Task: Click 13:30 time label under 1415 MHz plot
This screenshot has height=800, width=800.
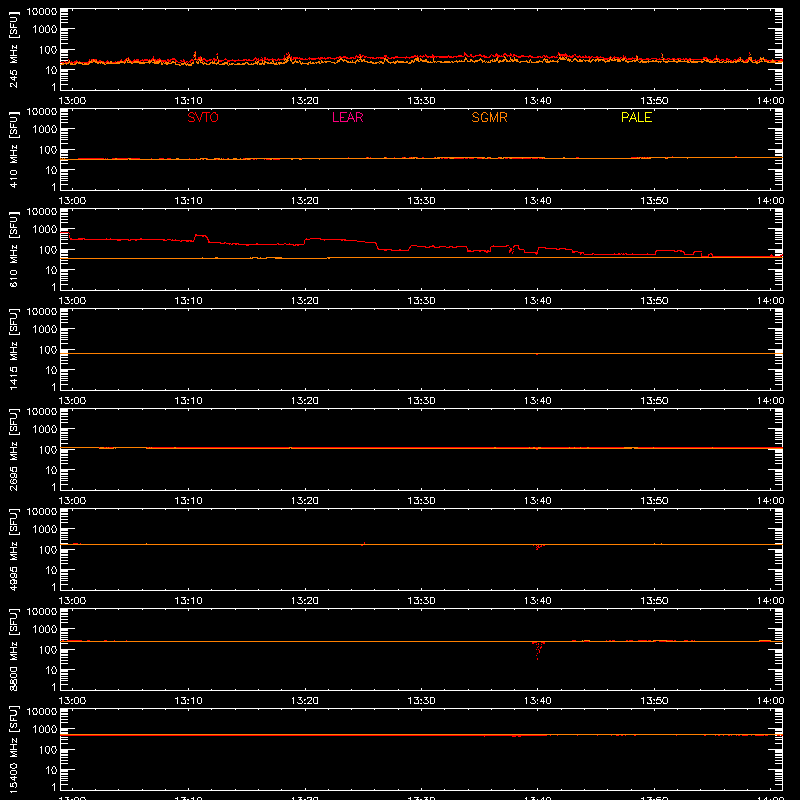Action: 421,401
